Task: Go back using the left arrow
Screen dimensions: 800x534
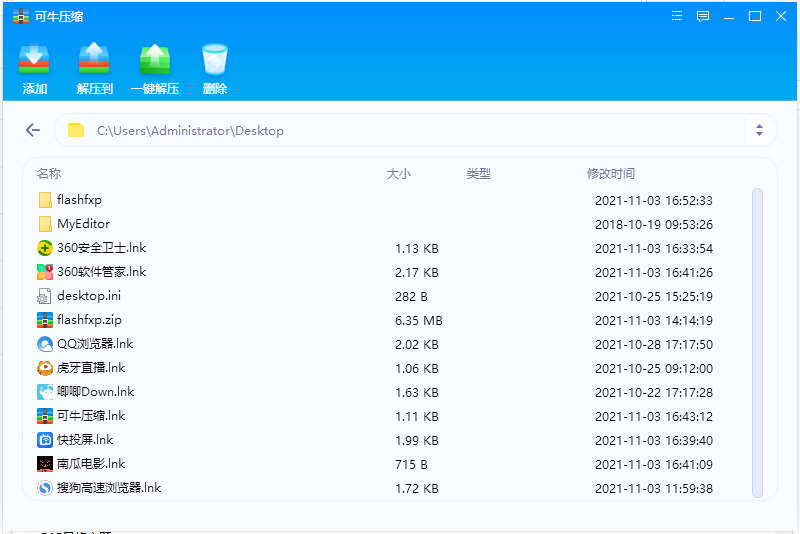Action: click(x=33, y=130)
